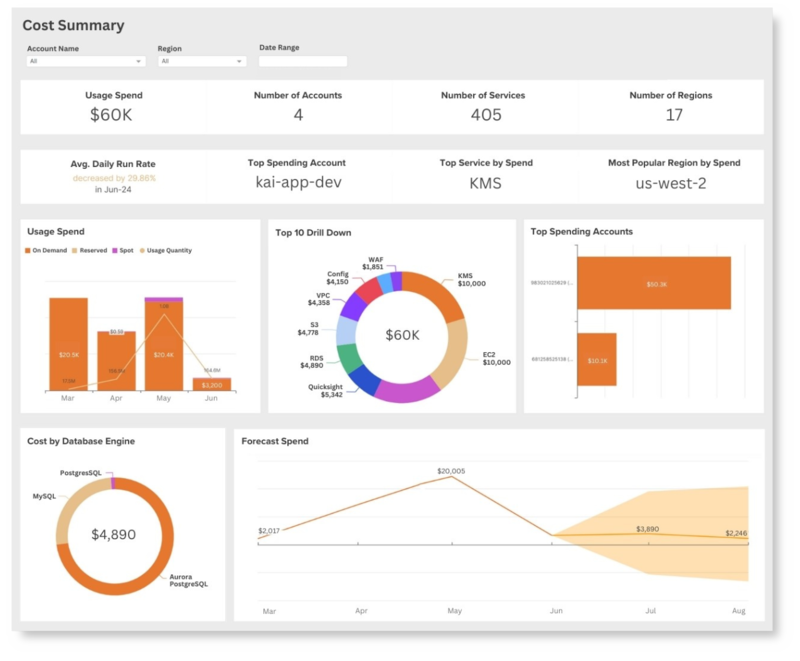Viewport: 800px width, 661px height.
Task: Toggle the On Demand legend item
Action: tap(46, 250)
